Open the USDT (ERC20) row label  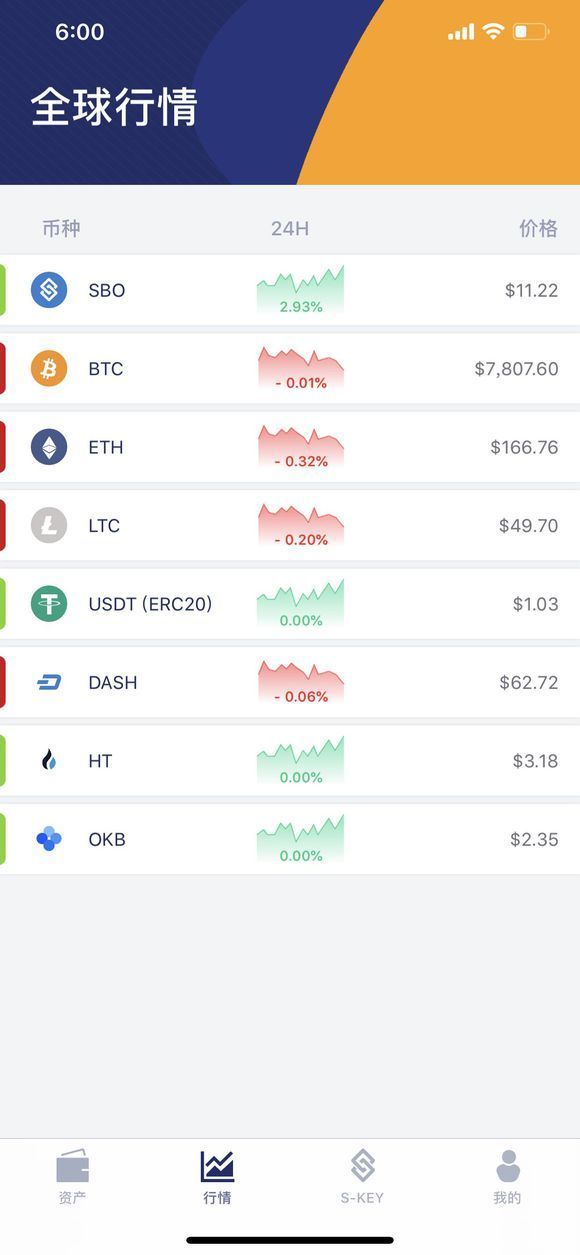pyautogui.click(x=150, y=604)
